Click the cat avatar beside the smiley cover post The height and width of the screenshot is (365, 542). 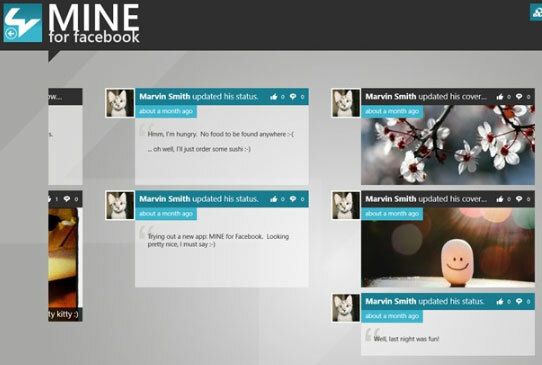tap(346, 205)
